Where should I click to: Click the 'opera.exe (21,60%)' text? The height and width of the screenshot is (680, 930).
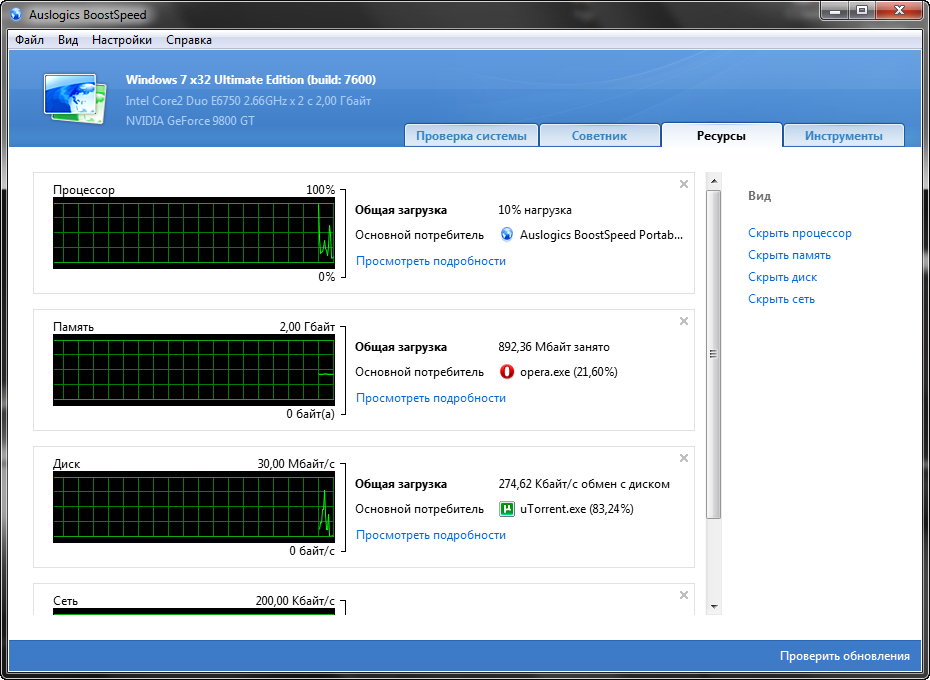(x=569, y=372)
